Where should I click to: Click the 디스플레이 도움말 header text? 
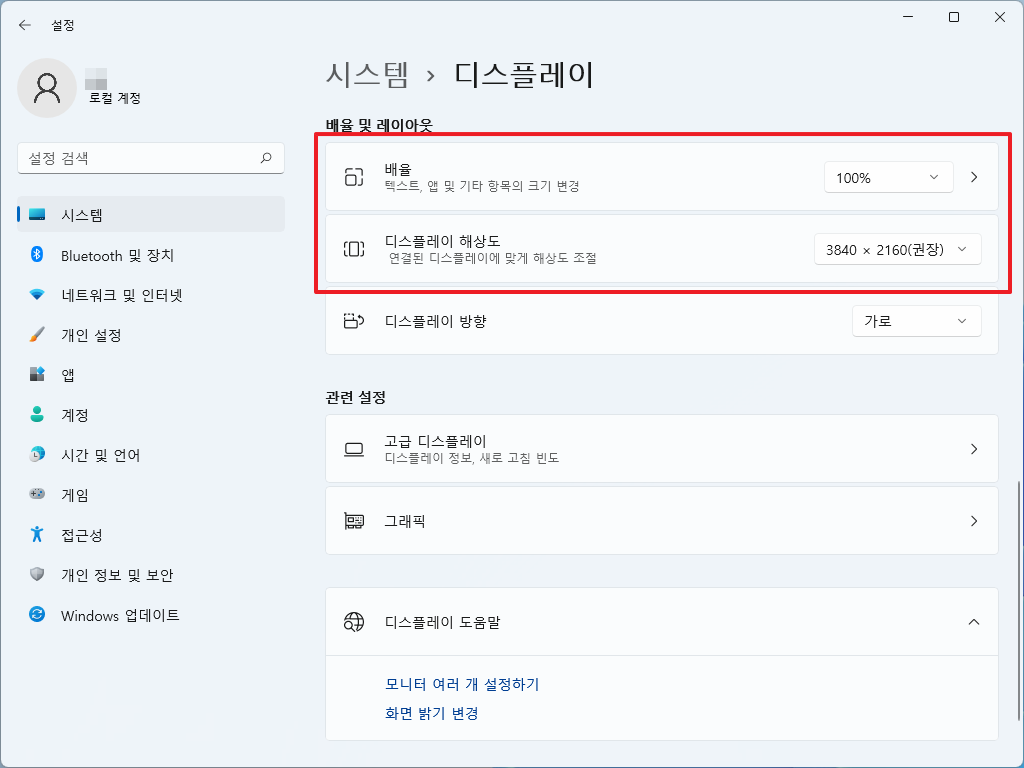click(x=442, y=622)
